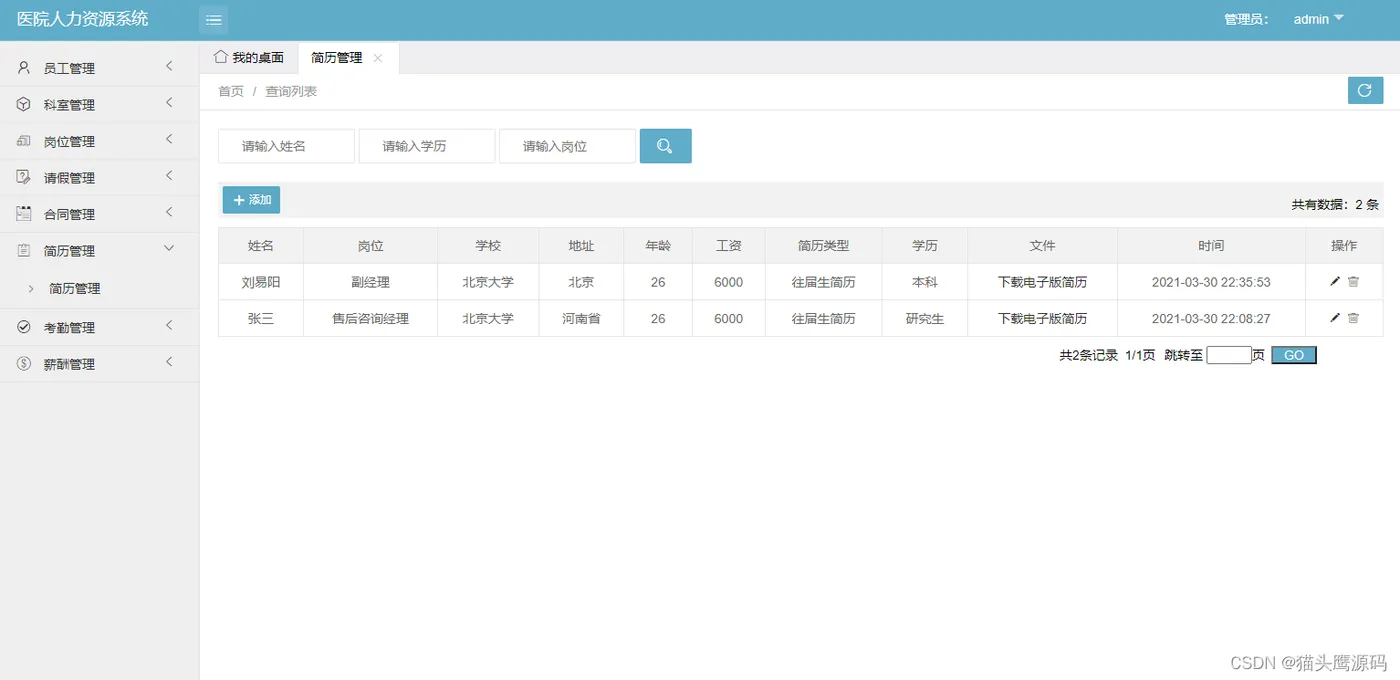Close the 简历管理 tab
Screen dimensions: 1400x680
pos(377,58)
